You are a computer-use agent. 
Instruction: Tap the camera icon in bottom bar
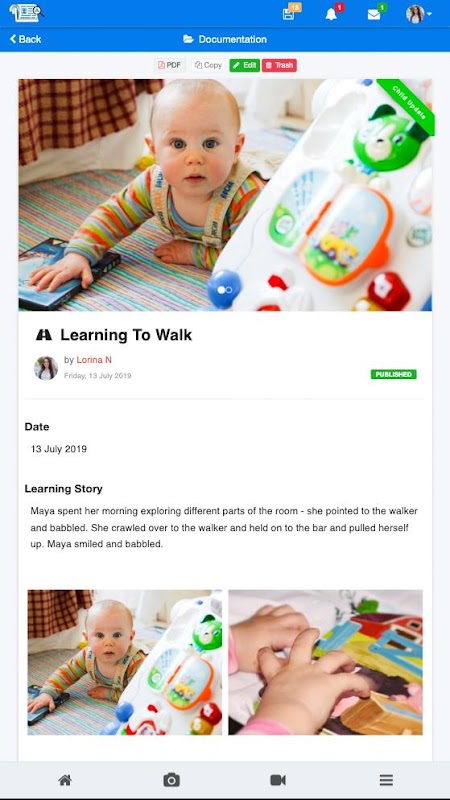pos(171,780)
